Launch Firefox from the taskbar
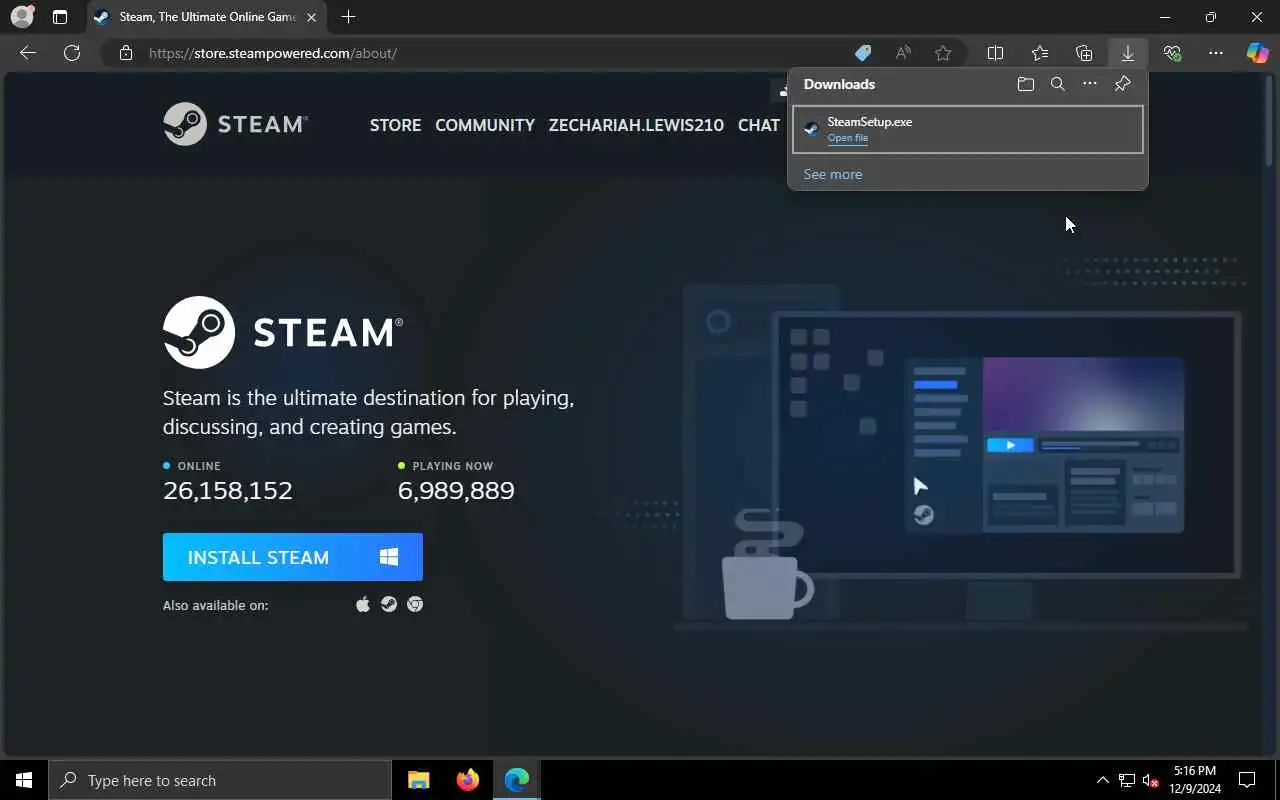 pos(468,780)
